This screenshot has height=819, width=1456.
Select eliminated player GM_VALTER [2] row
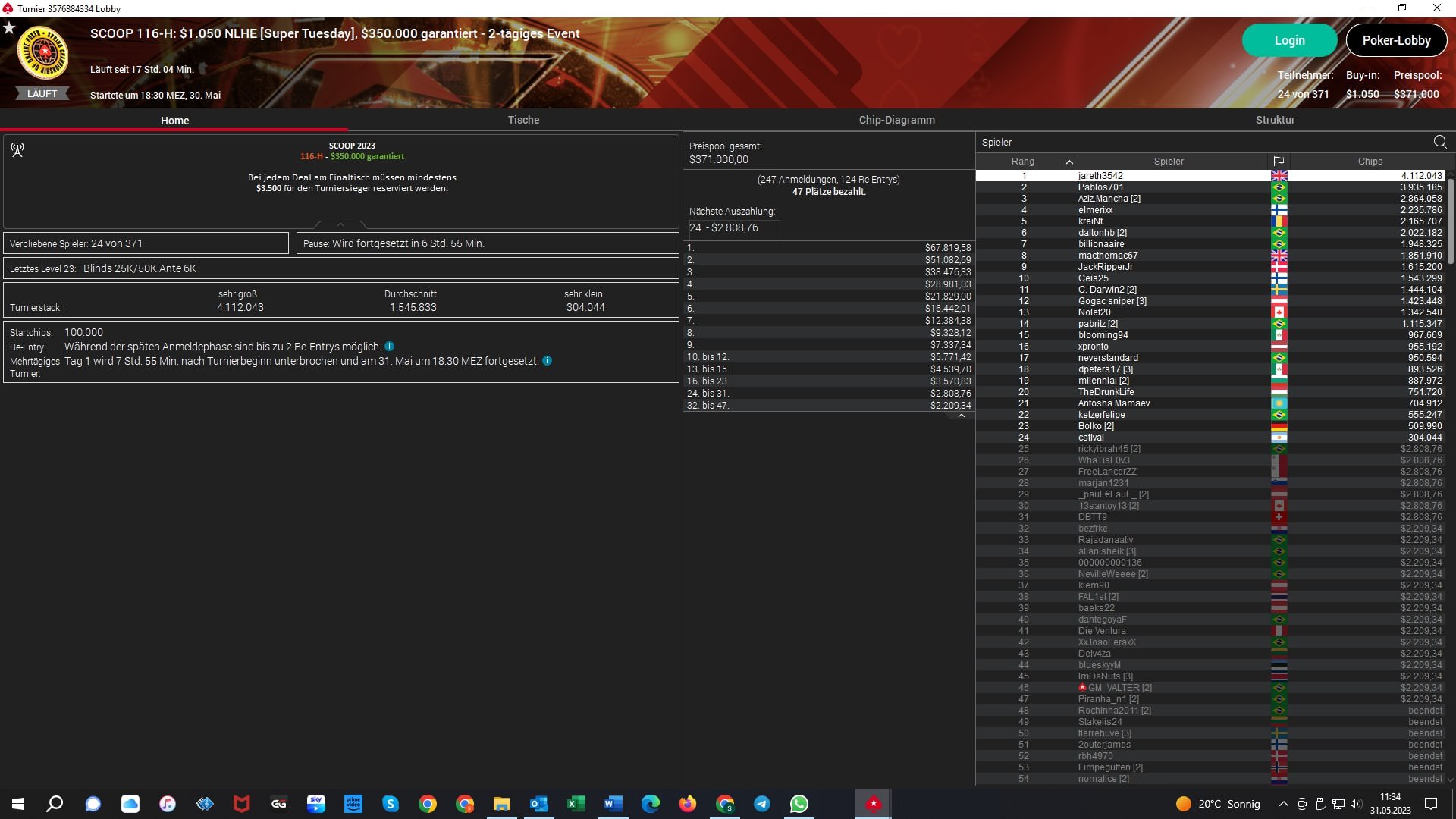(x=1210, y=688)
